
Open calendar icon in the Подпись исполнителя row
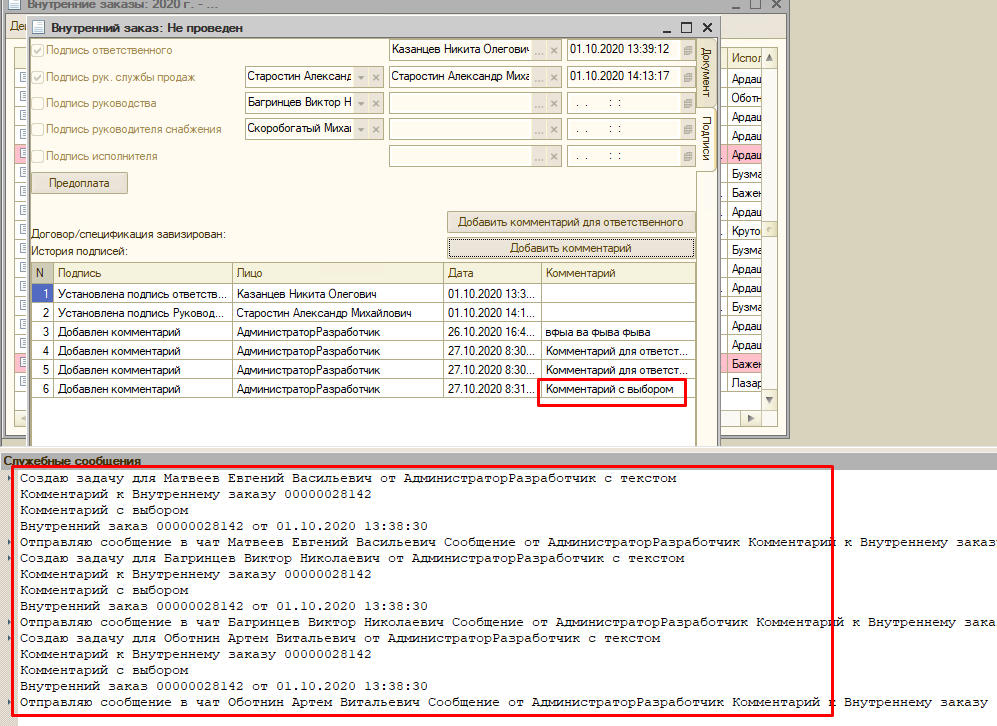point(687,156)
